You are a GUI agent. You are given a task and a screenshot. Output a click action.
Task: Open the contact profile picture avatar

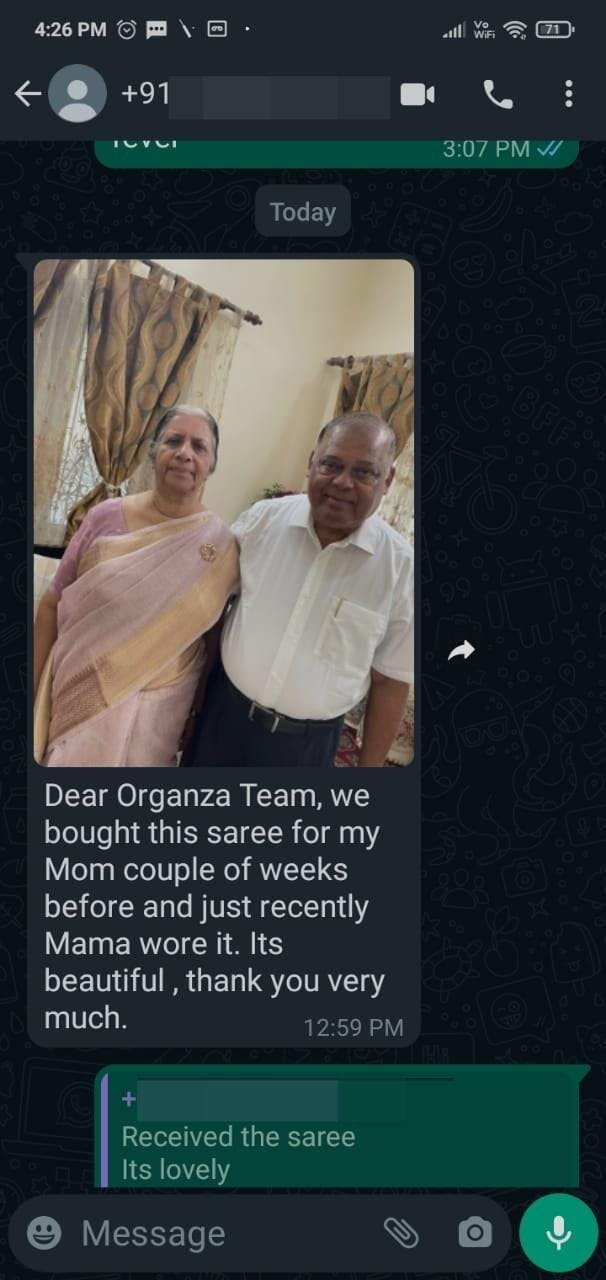[77, 94]
